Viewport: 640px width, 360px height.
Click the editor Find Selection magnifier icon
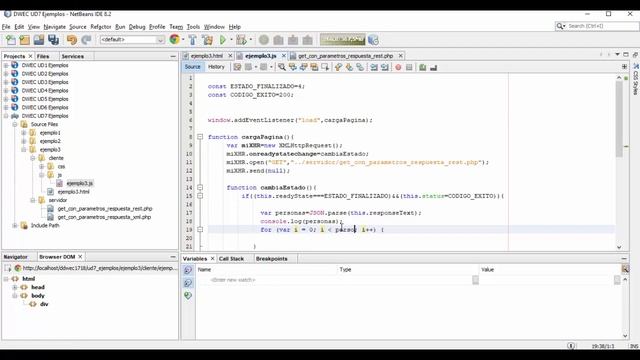point(282,67)
